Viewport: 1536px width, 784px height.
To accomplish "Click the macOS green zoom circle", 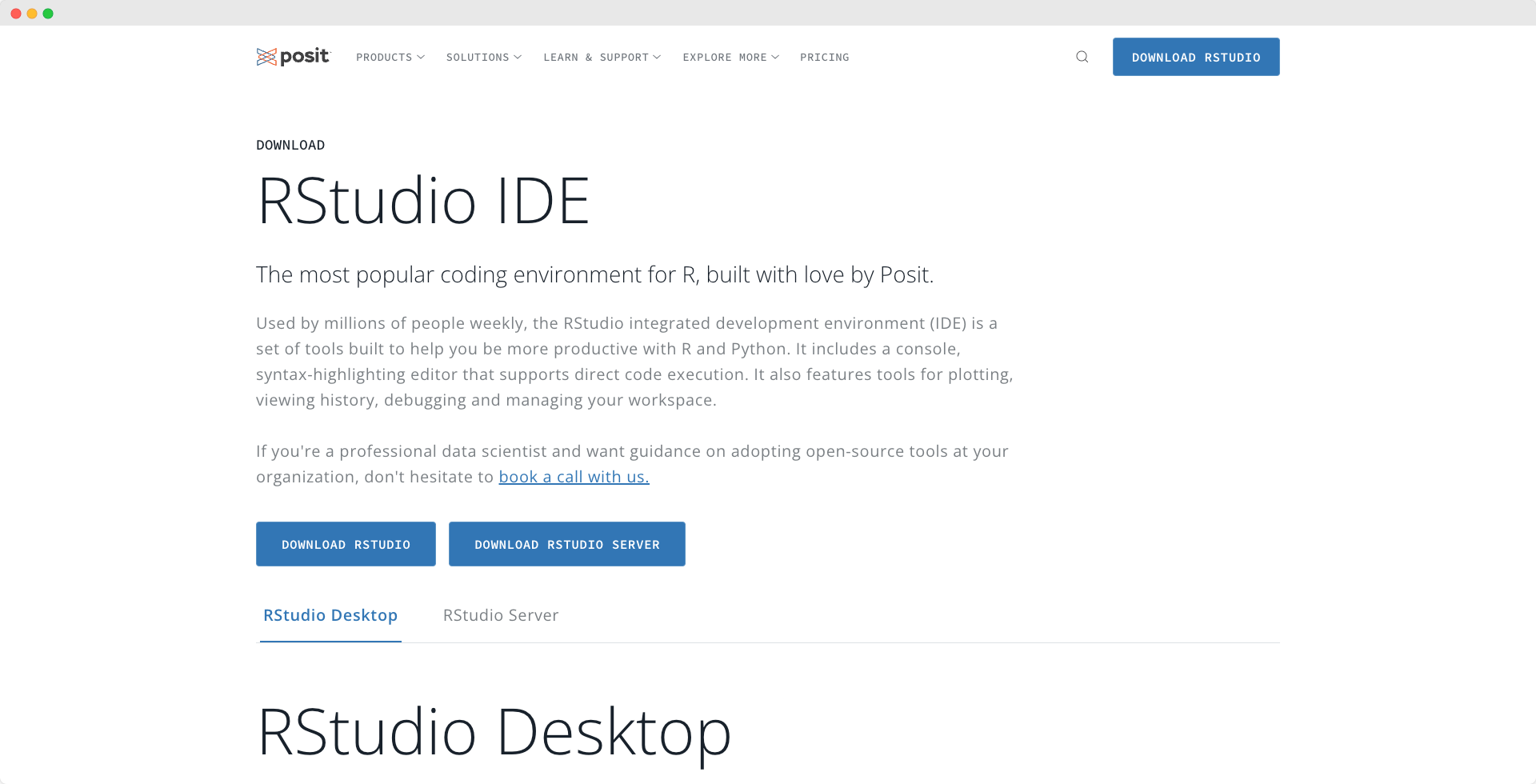I will point(48,13).
